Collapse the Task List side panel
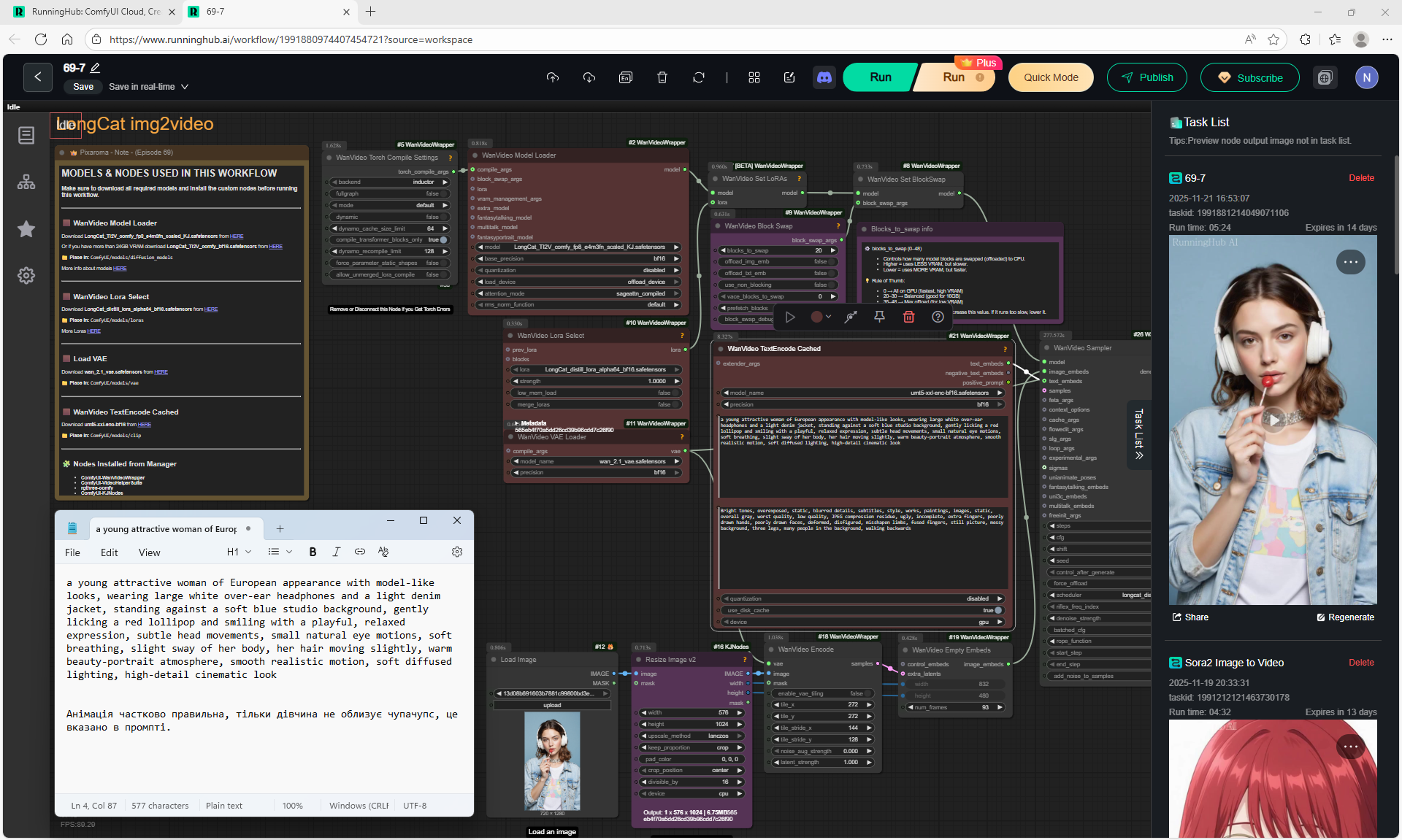Image resolution: width=1402 pixels, height=840 pixels. (x=1138, y=434)
